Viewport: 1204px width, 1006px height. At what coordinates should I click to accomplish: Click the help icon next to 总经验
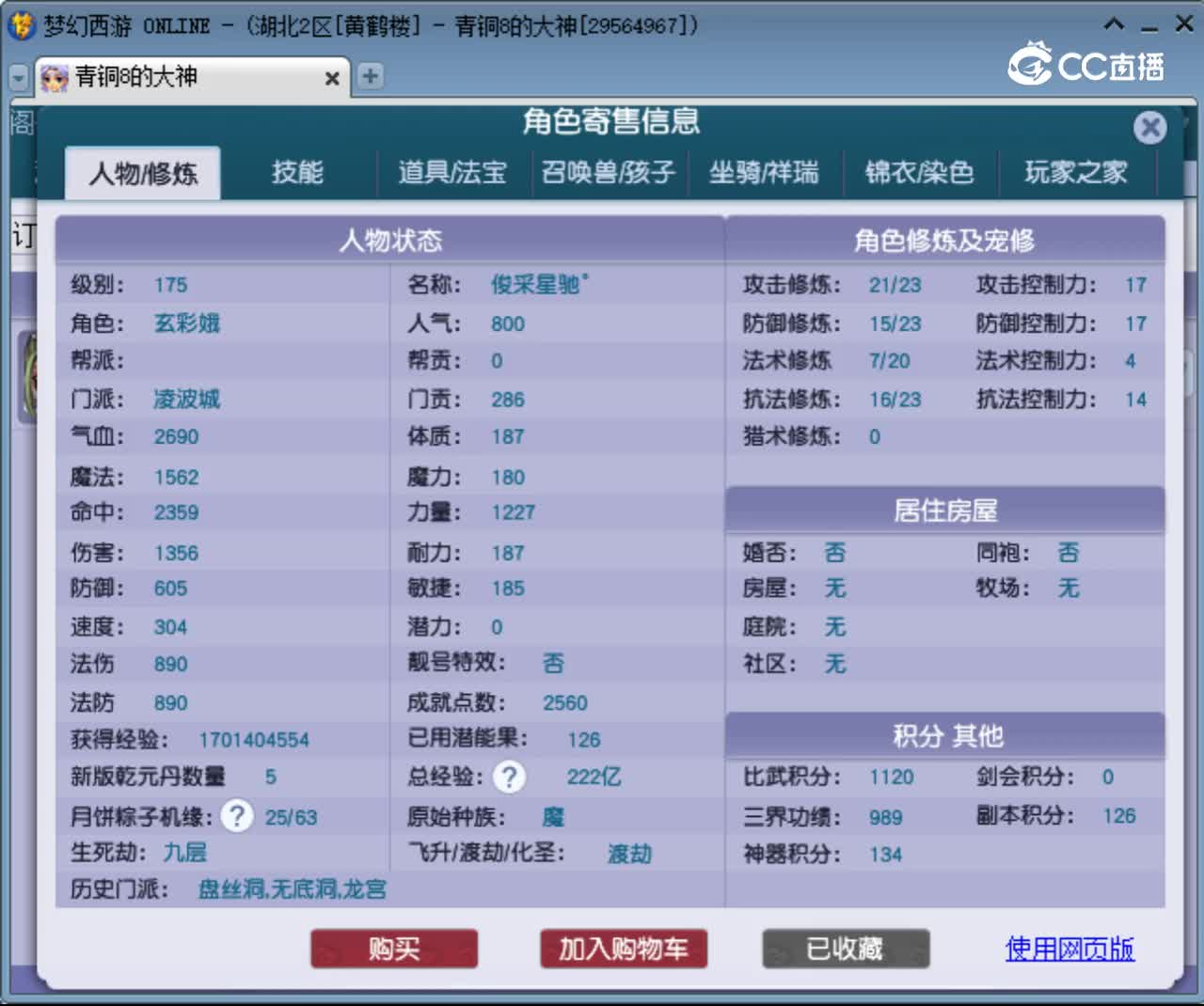coord(509,777)
